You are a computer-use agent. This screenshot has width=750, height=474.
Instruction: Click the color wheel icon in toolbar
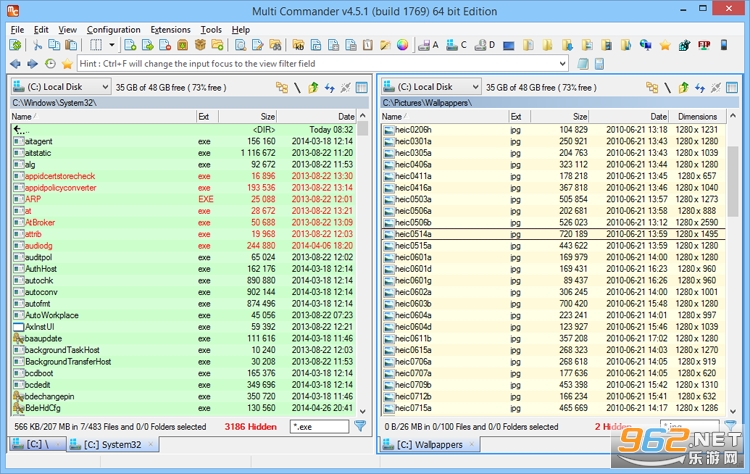pos(402,45)
